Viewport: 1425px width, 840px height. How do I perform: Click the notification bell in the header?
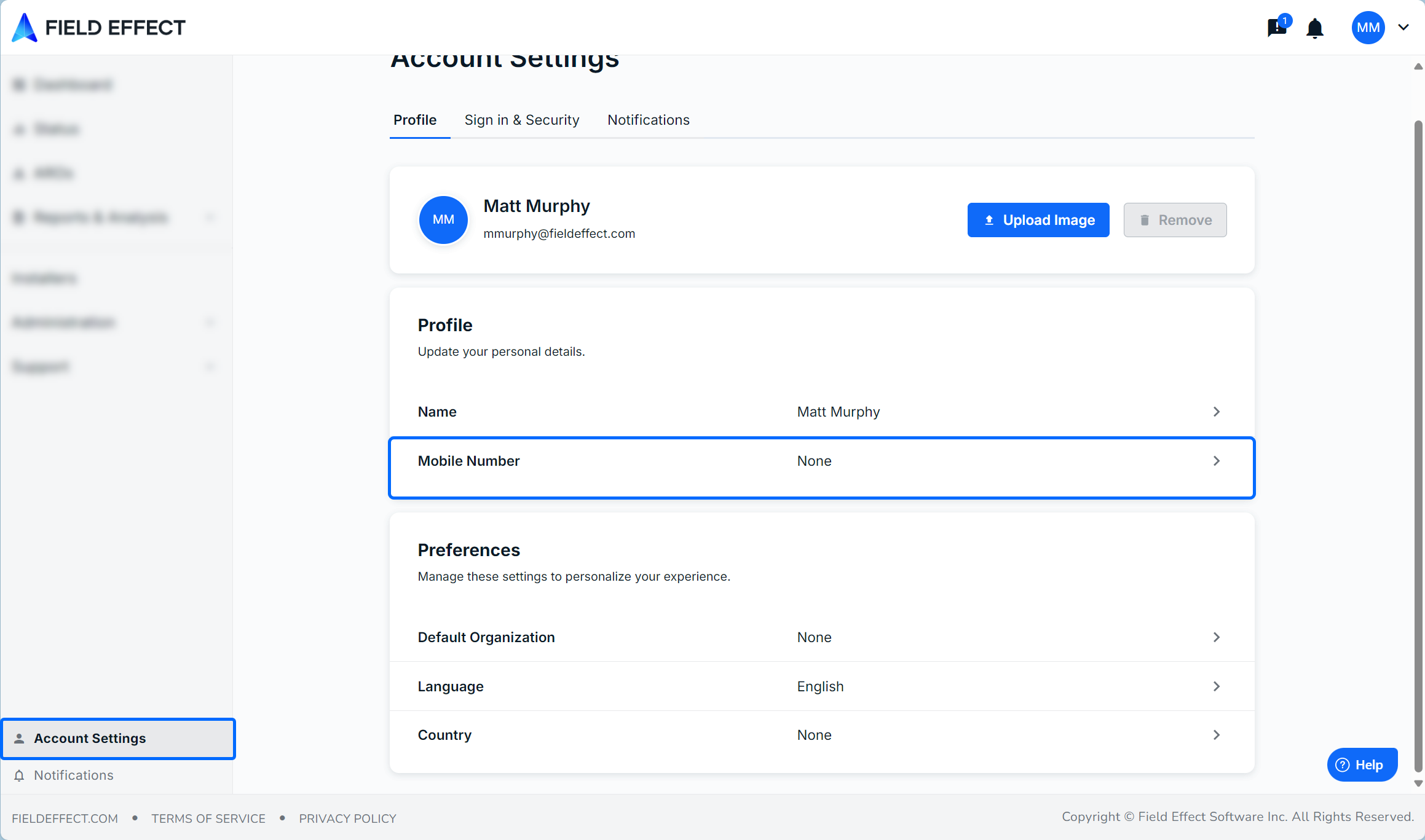click(x=1315, y=28)
